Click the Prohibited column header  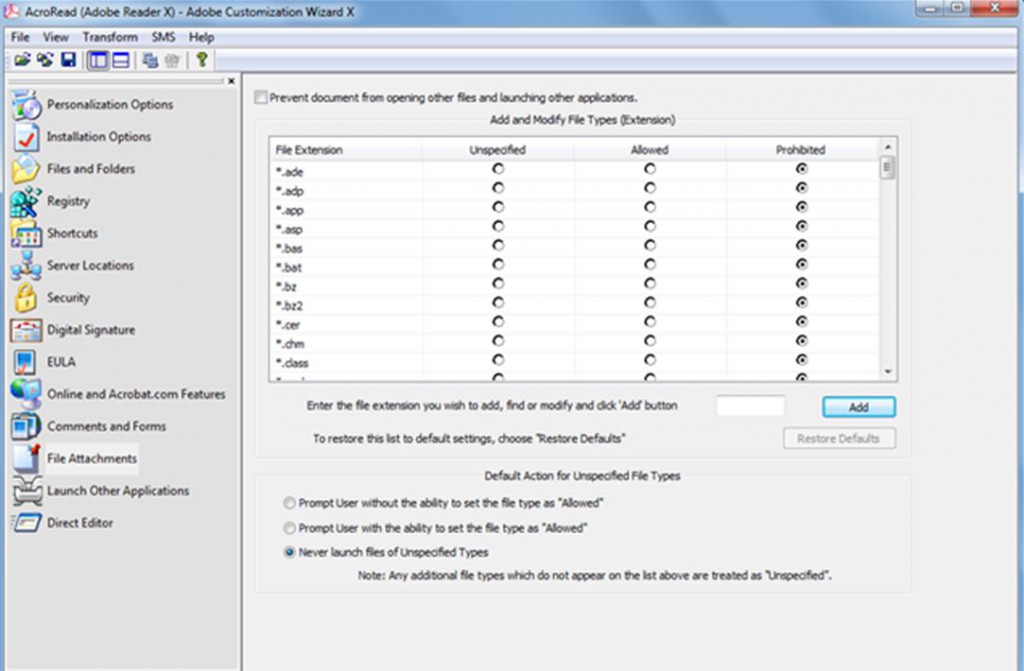tap(801, 150)
